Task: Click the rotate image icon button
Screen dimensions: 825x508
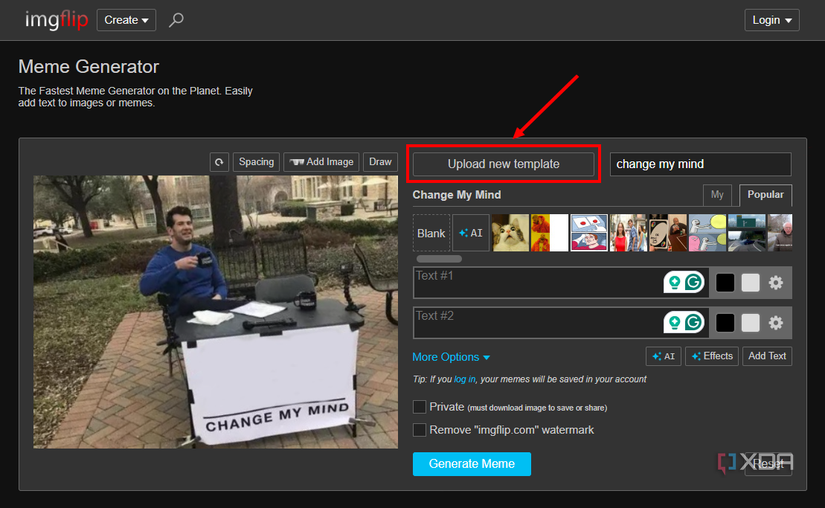Action: tap(219, 162)
